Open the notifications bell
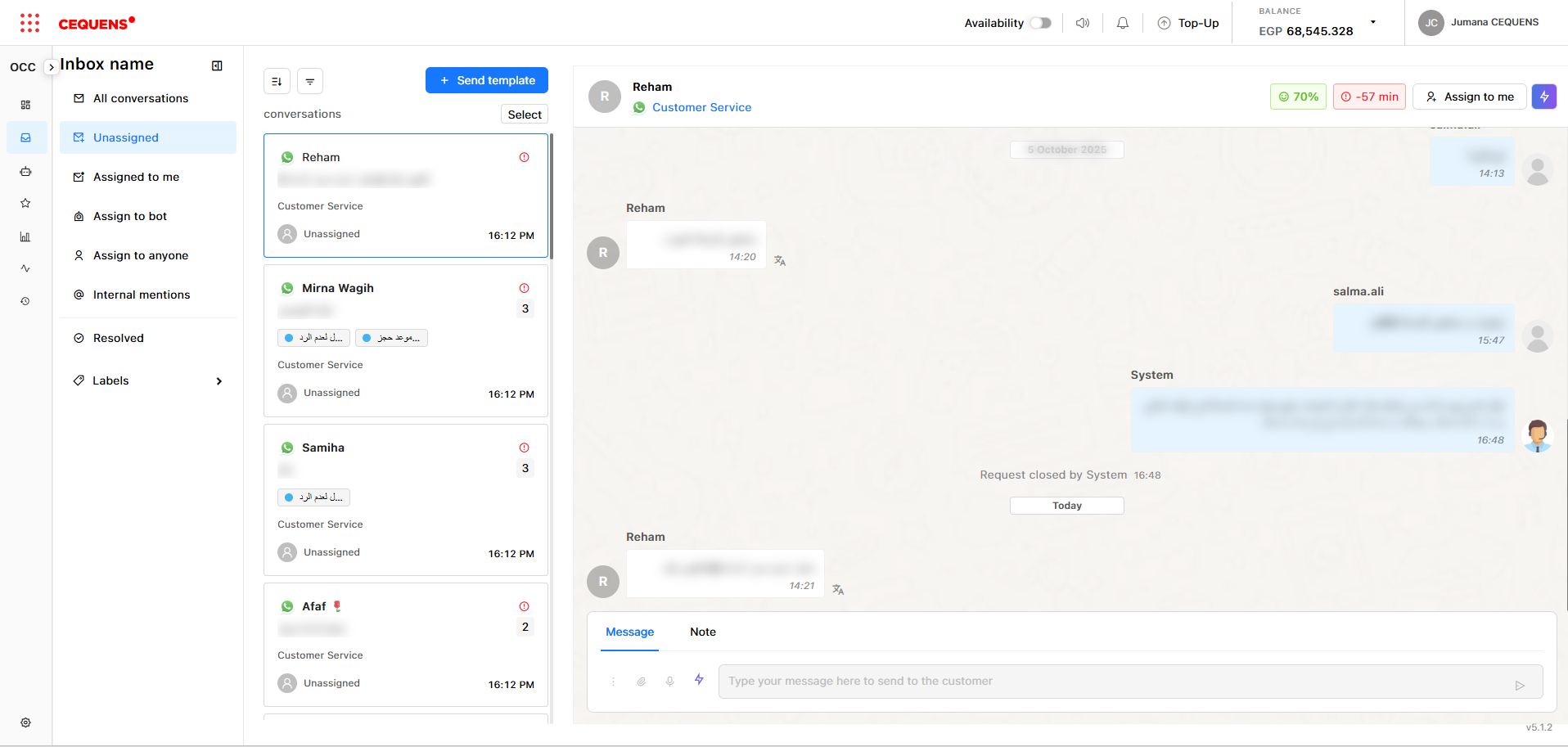1568x747 pixels. point(1123,23)
